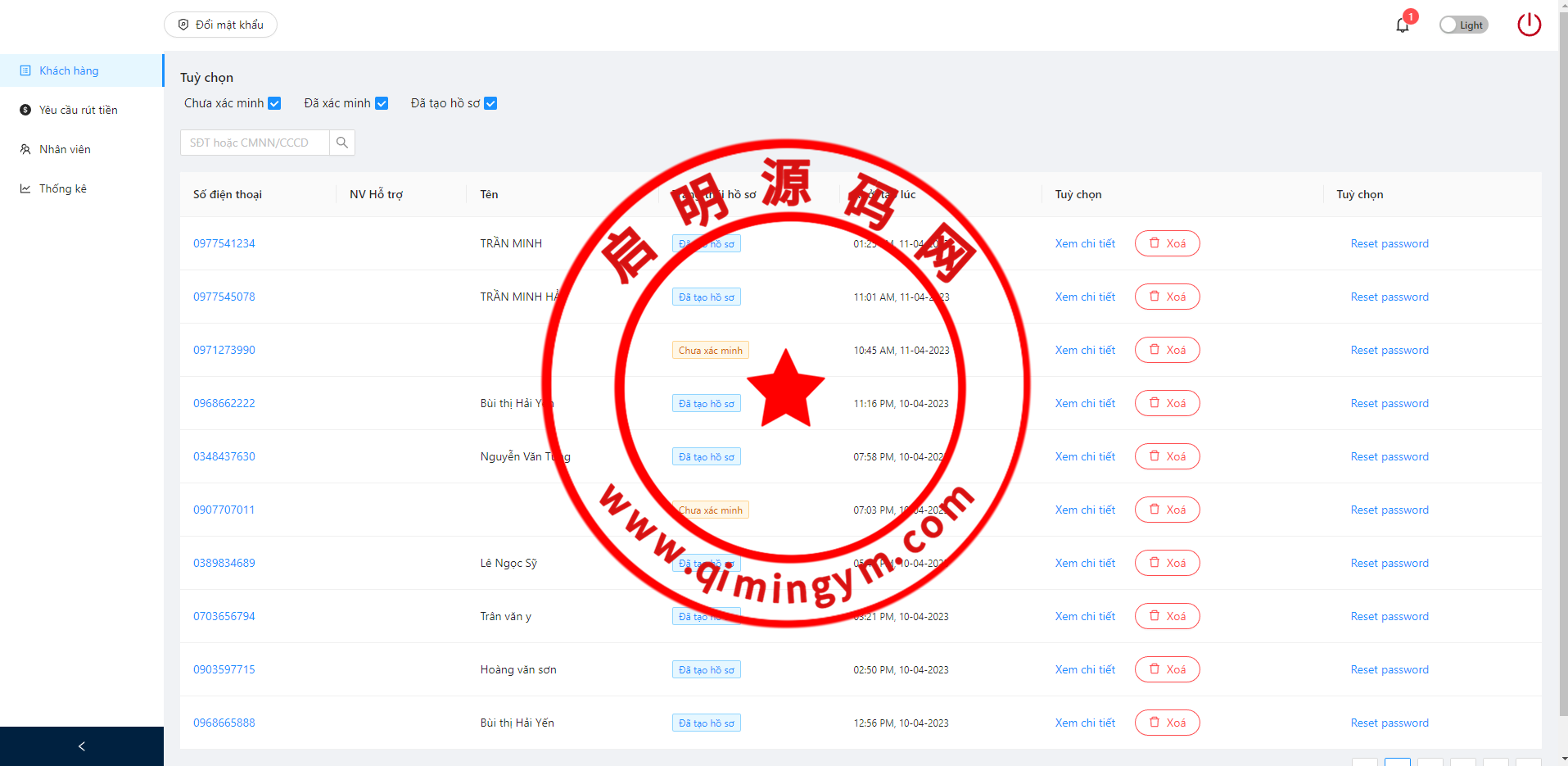Viewport: 1568px width, 766px height.
Task: Click the notification bell icon
Action: (1402, 25)
